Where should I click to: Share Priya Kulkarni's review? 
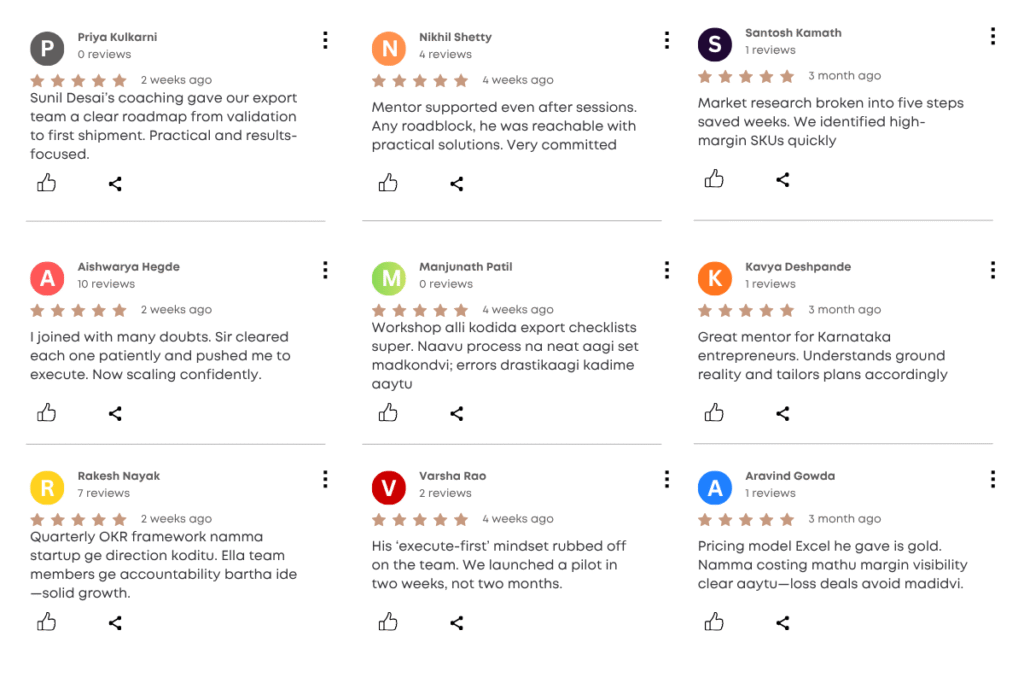pos(115,183)
